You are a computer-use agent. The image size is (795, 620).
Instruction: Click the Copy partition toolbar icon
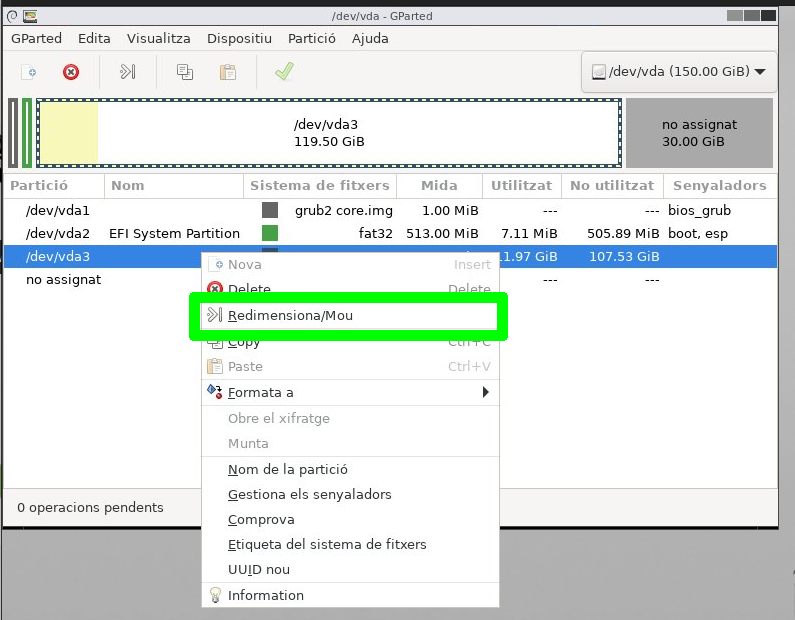coord(185,72)
